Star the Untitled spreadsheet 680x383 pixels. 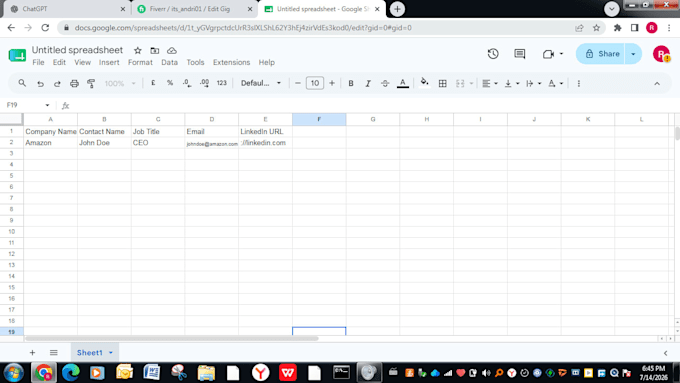pos(137,50)
